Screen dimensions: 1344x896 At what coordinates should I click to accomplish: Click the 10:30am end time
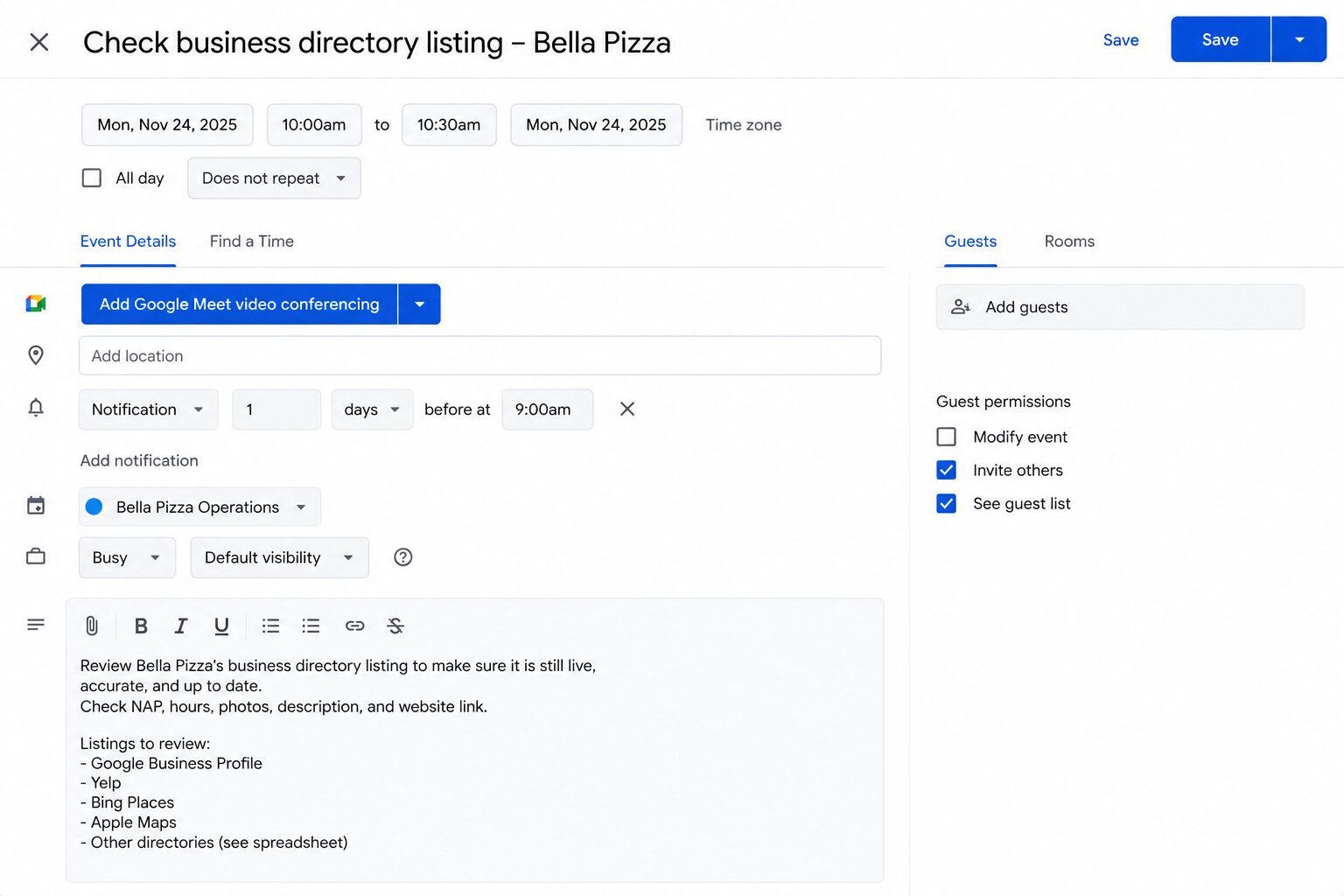449,125
